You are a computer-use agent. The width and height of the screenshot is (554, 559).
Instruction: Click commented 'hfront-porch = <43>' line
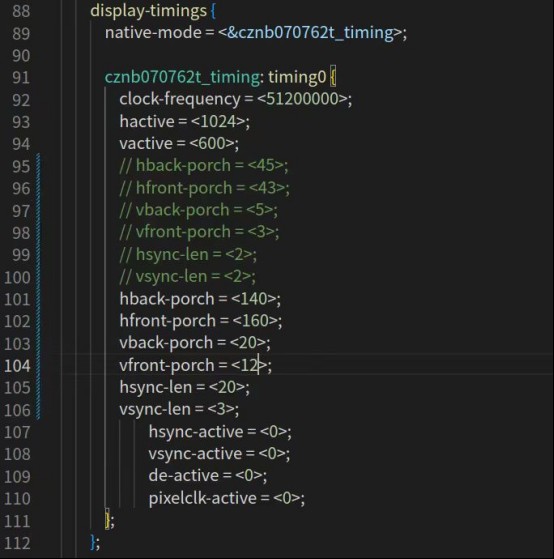coord(205,188)
